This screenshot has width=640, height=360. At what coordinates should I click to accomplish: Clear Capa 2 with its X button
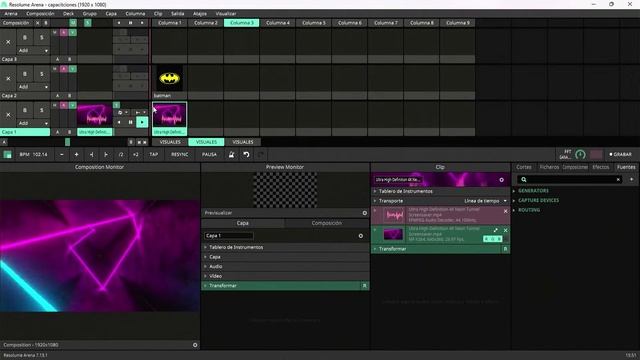[8, 78]
